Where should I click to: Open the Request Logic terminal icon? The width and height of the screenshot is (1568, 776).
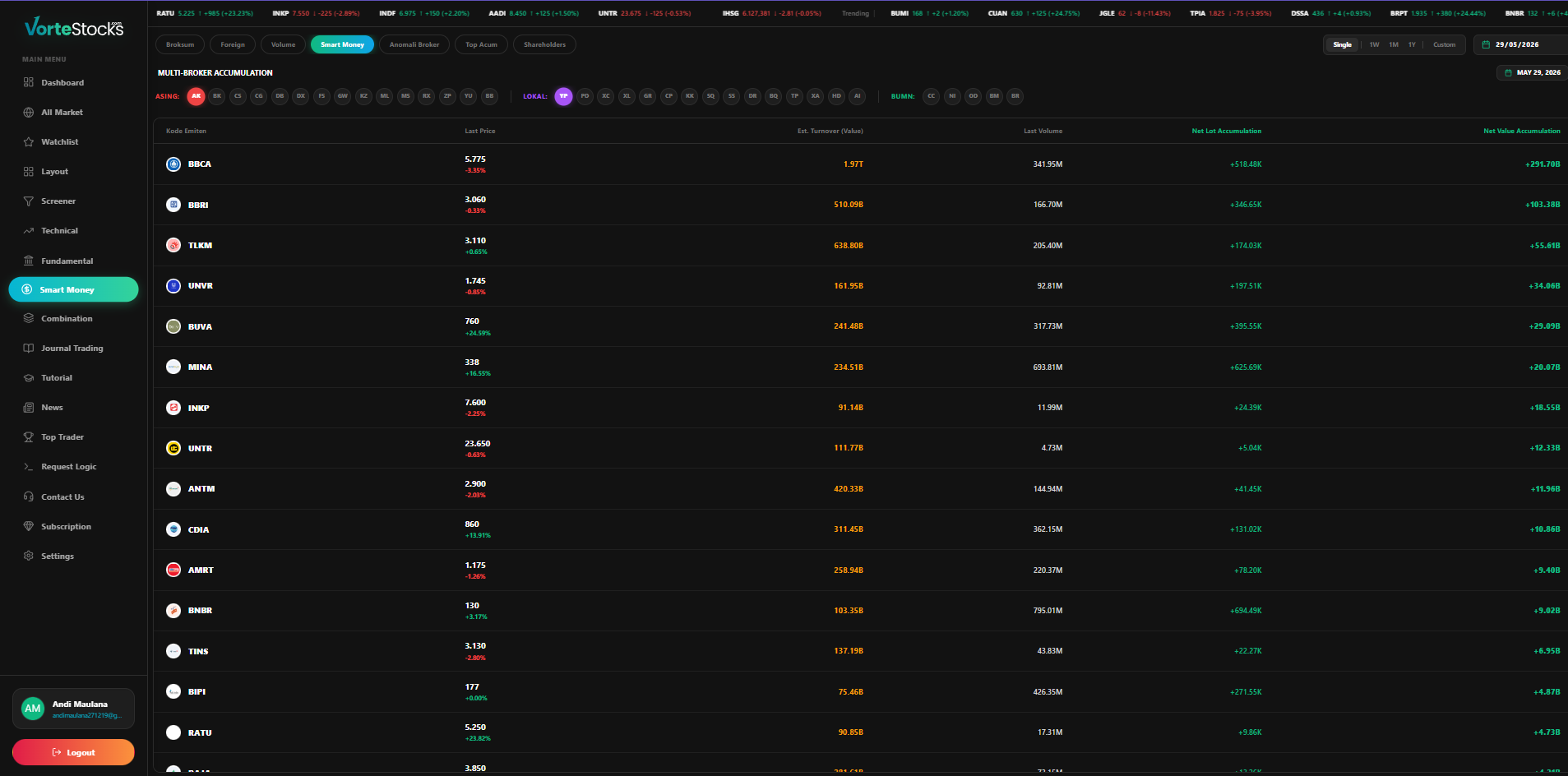[x=29, y=466]
